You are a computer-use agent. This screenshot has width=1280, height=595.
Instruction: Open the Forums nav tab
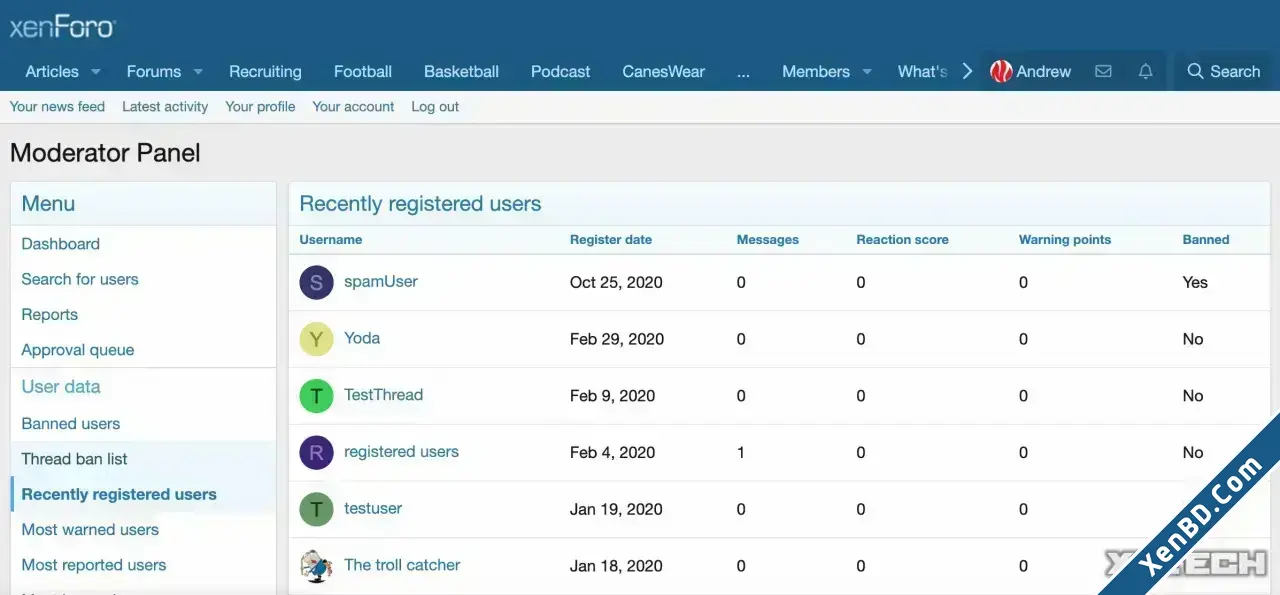pos(154,72)
